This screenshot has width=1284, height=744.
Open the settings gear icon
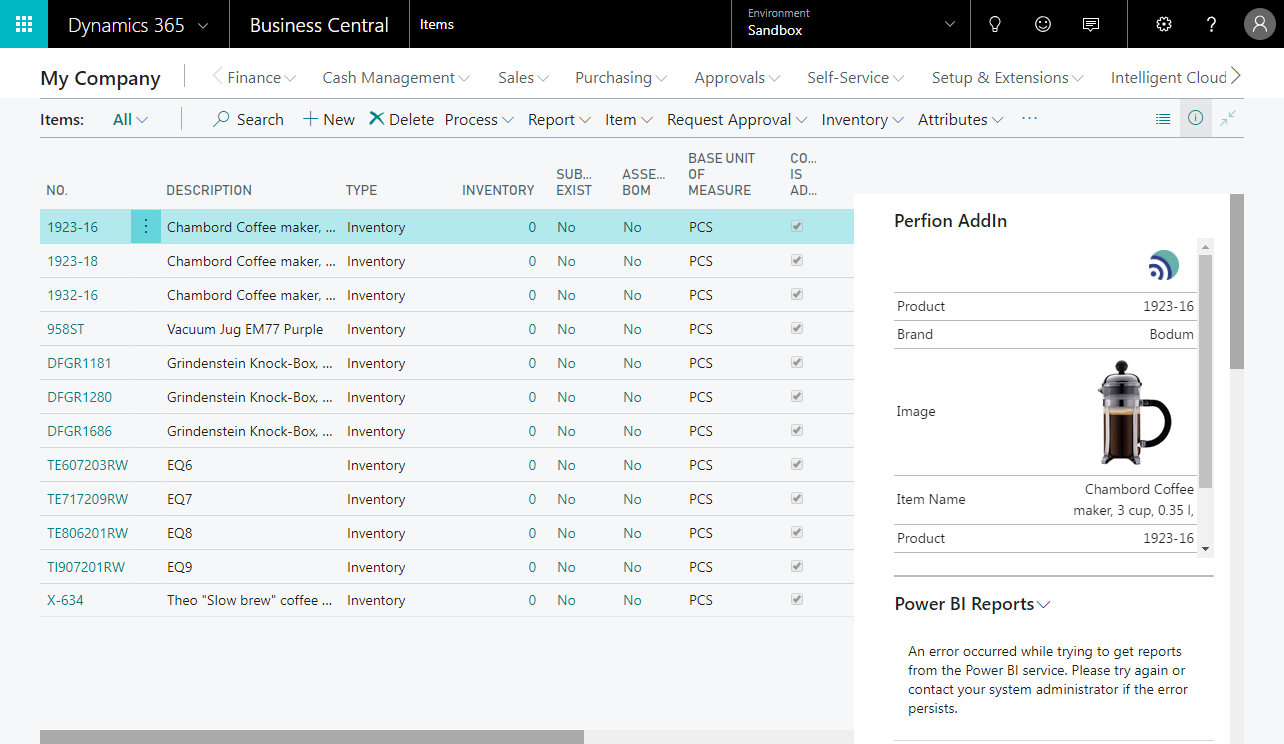(x=1164, y=25)
